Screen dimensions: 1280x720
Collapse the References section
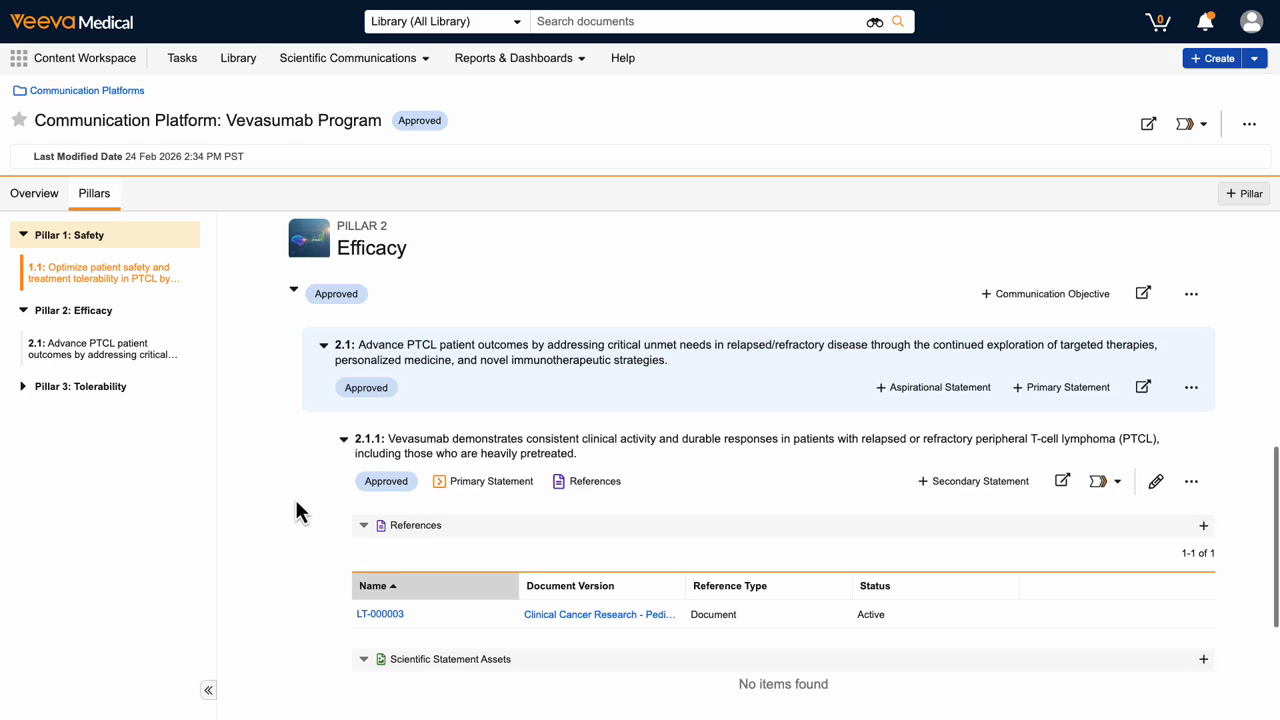(364, 525)
